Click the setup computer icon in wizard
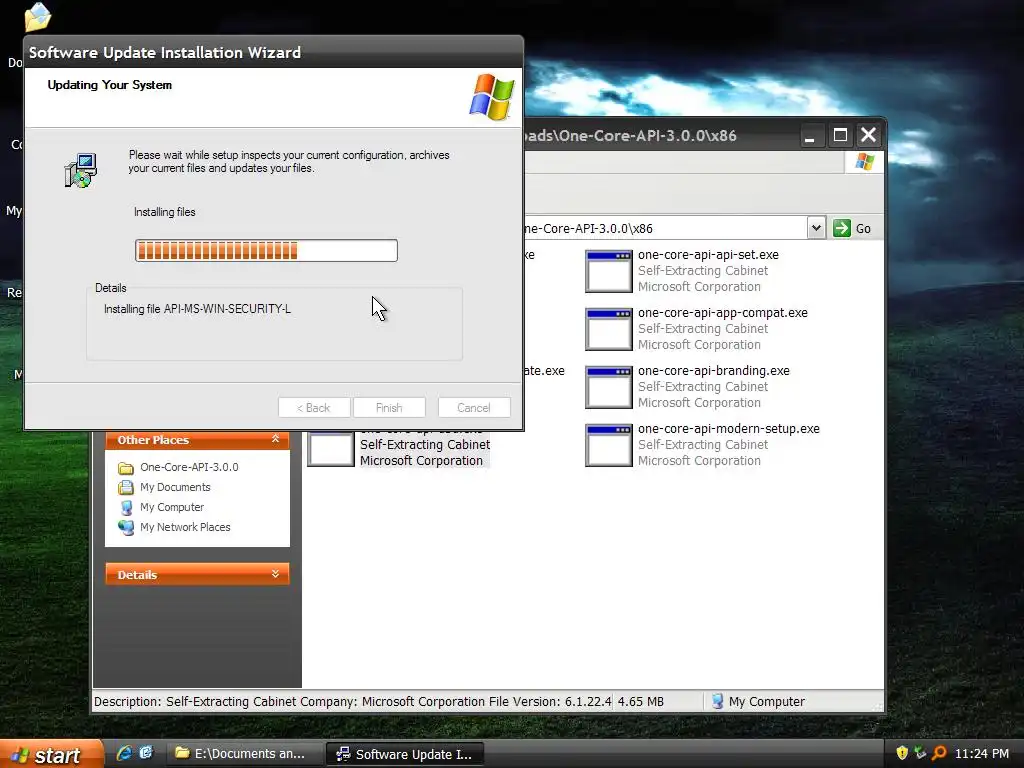The image size is (1024, 768). (x=81, y=170)
